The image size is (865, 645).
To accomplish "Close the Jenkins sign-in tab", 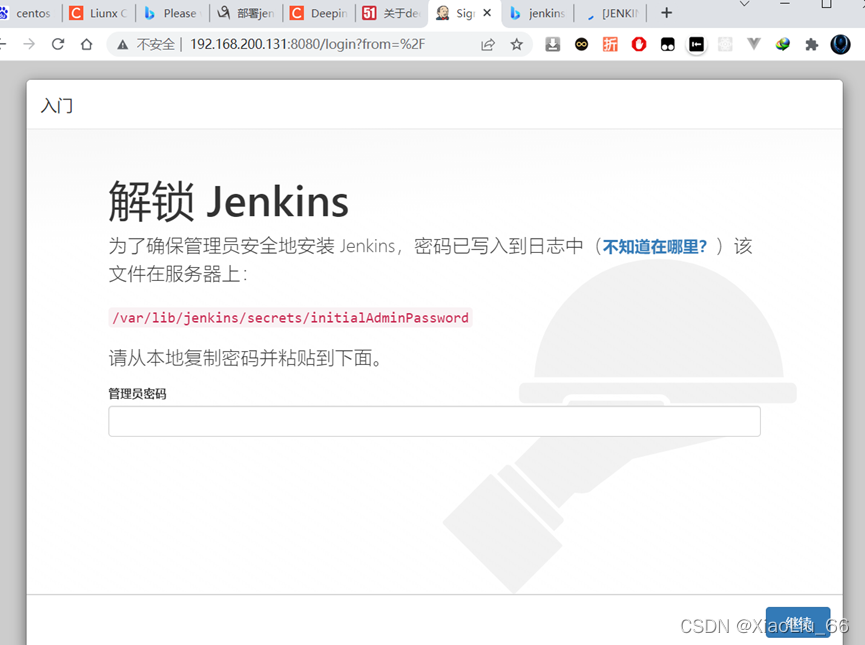I will click(487, 13).
